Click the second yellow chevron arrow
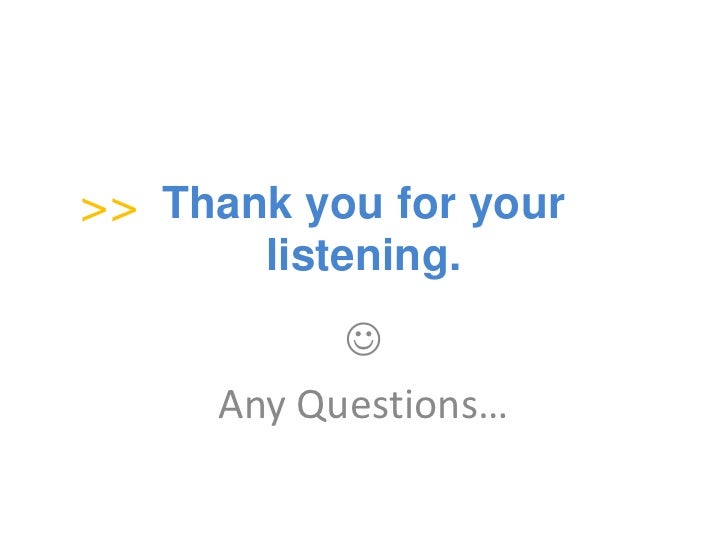Screen dimensions: 728x546 124,210
